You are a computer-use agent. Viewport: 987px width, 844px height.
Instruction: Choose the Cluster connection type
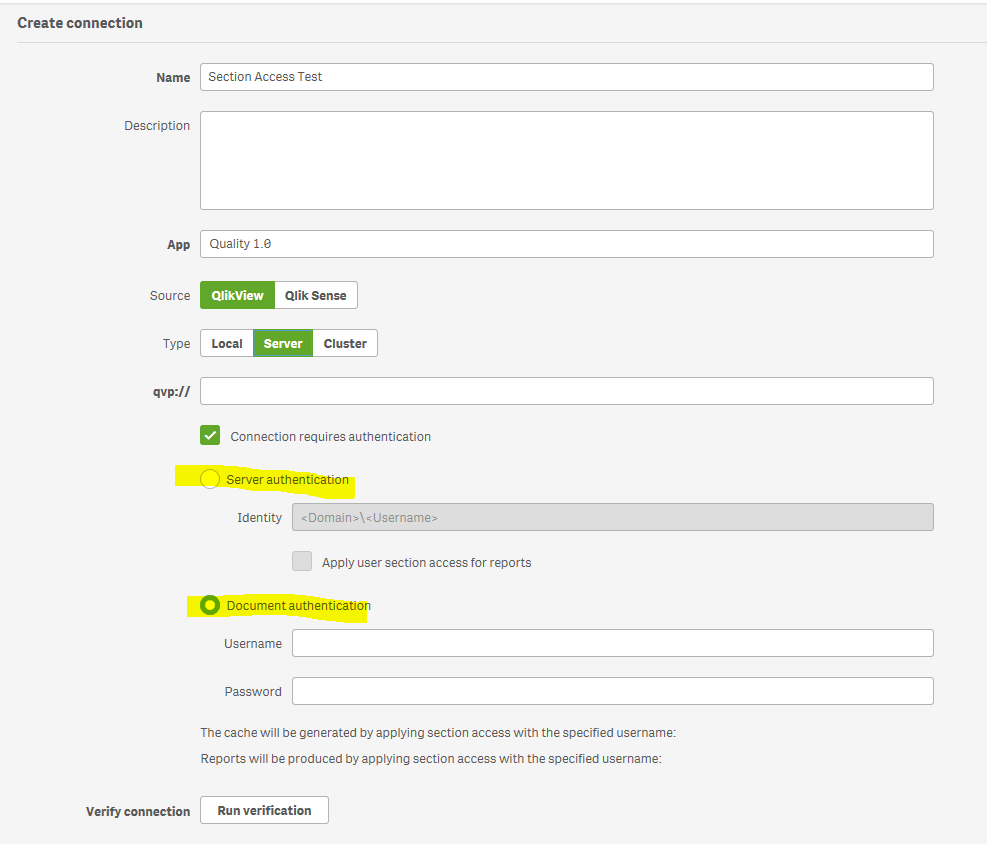click(x=345, y=343)
